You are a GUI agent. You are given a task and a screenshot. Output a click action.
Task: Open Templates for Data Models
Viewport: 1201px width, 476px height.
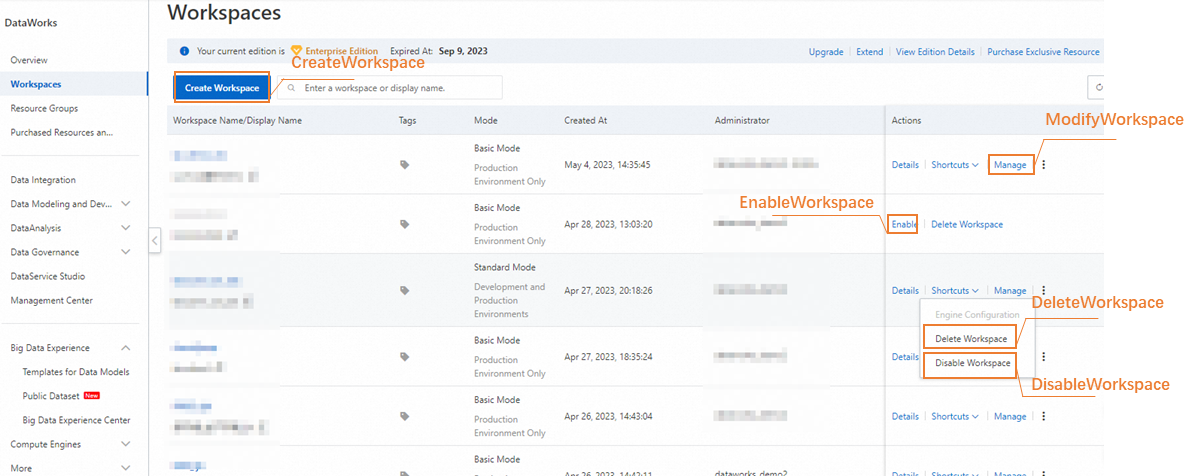click(76, 372)
